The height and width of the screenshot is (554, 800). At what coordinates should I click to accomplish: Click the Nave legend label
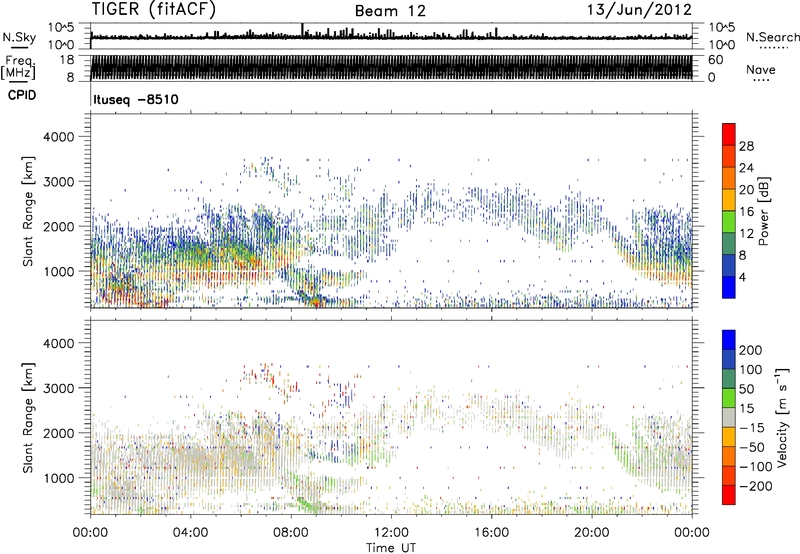point(761,69)
